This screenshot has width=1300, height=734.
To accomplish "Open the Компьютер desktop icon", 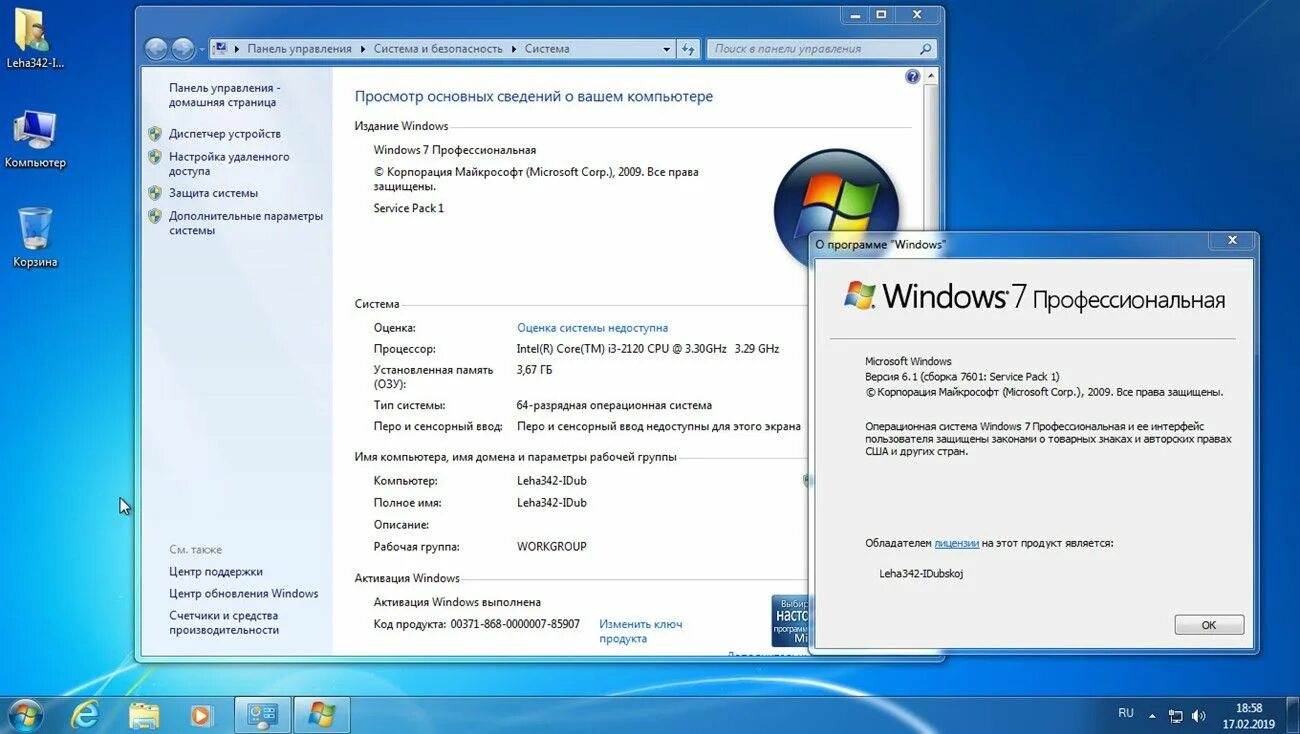I will pyautogui.click(x=34, y=139).
